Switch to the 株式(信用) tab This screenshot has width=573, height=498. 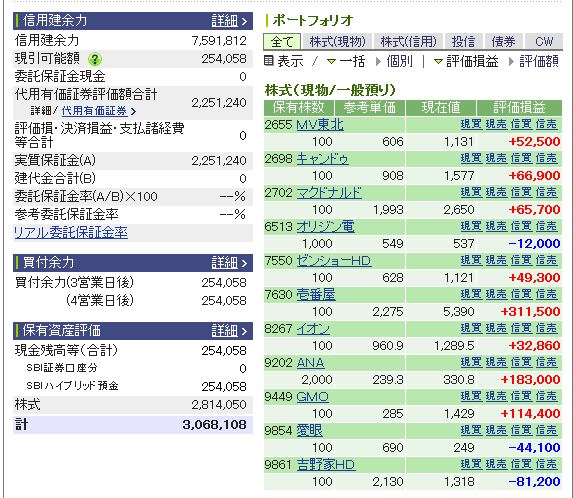[x=409, y=41]
